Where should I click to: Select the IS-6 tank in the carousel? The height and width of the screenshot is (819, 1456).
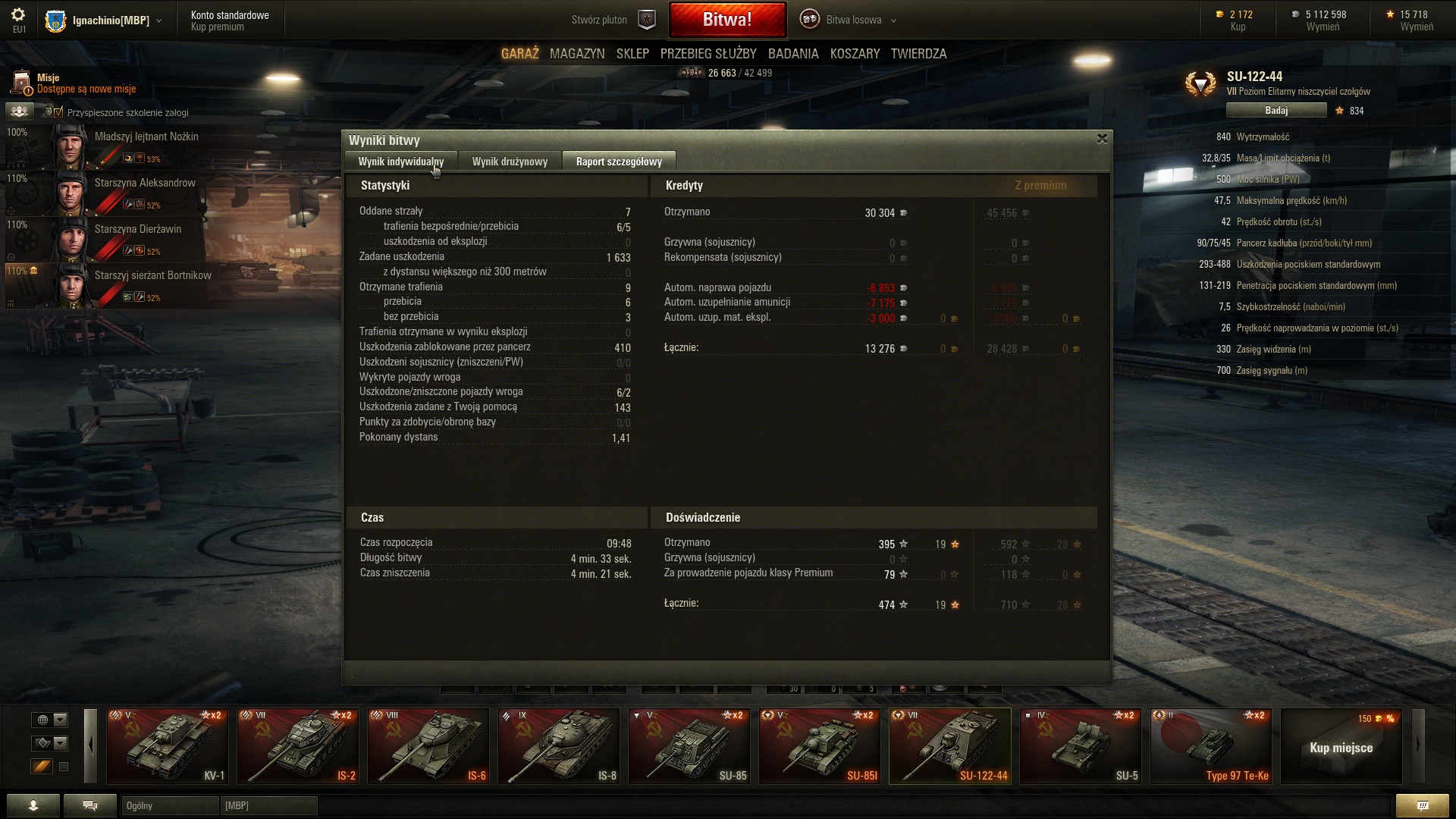click(428, 746)
